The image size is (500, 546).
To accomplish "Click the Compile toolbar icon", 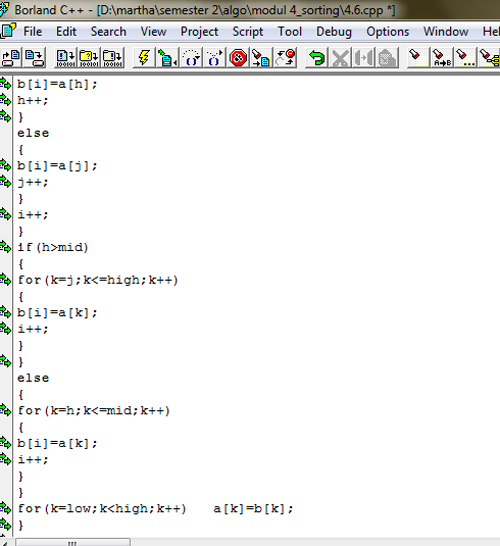I will 66,57.
